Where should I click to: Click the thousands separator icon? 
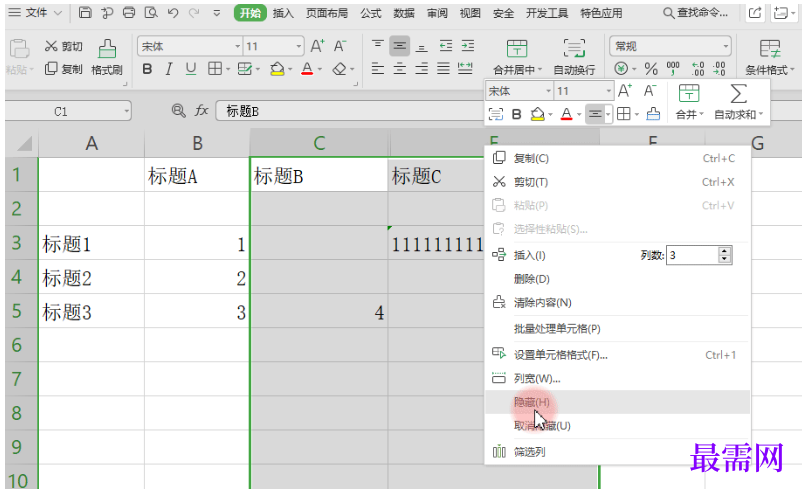point(673,69)
